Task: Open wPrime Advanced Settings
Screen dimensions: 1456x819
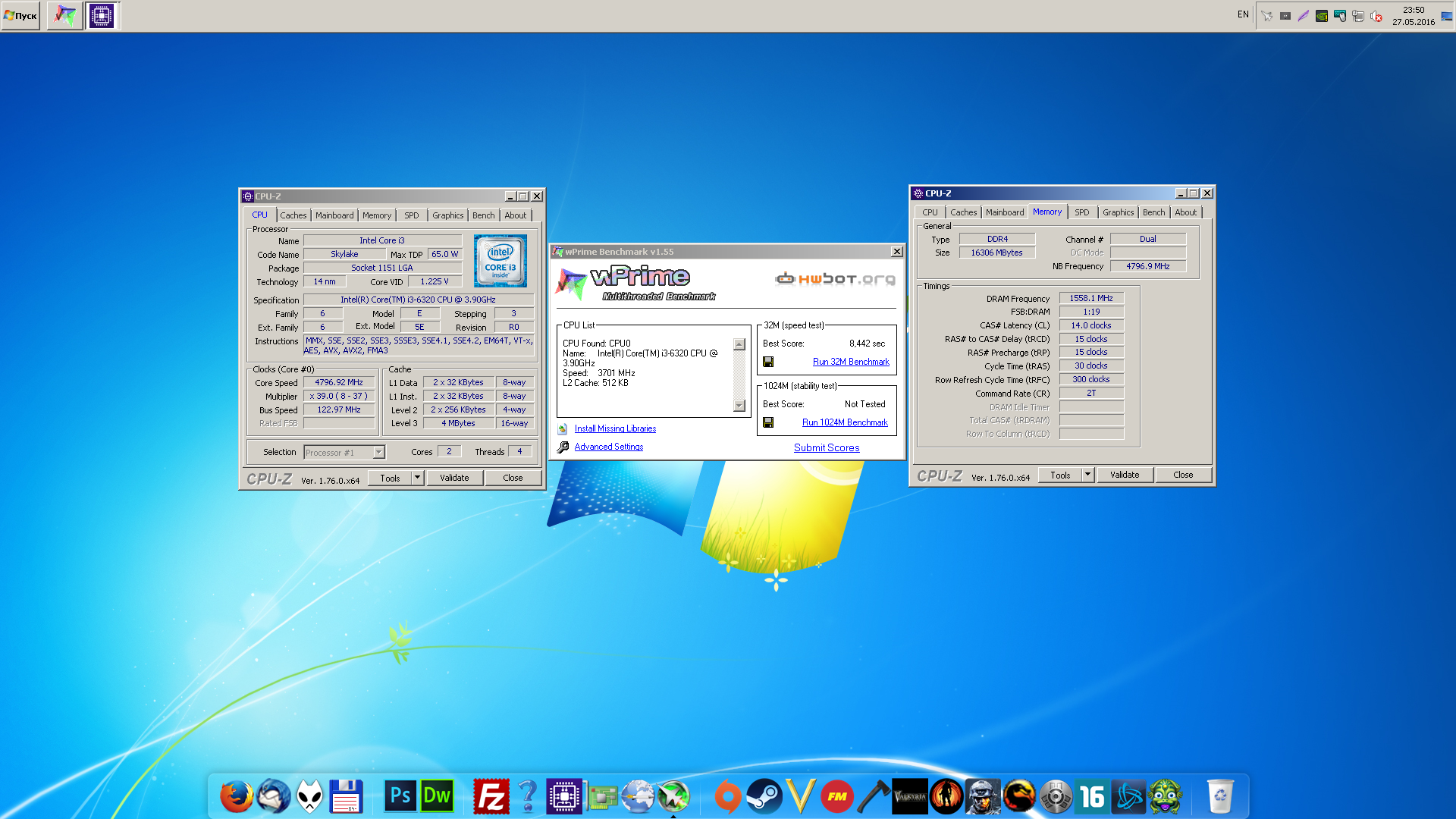Action: [x=608, y=447]
